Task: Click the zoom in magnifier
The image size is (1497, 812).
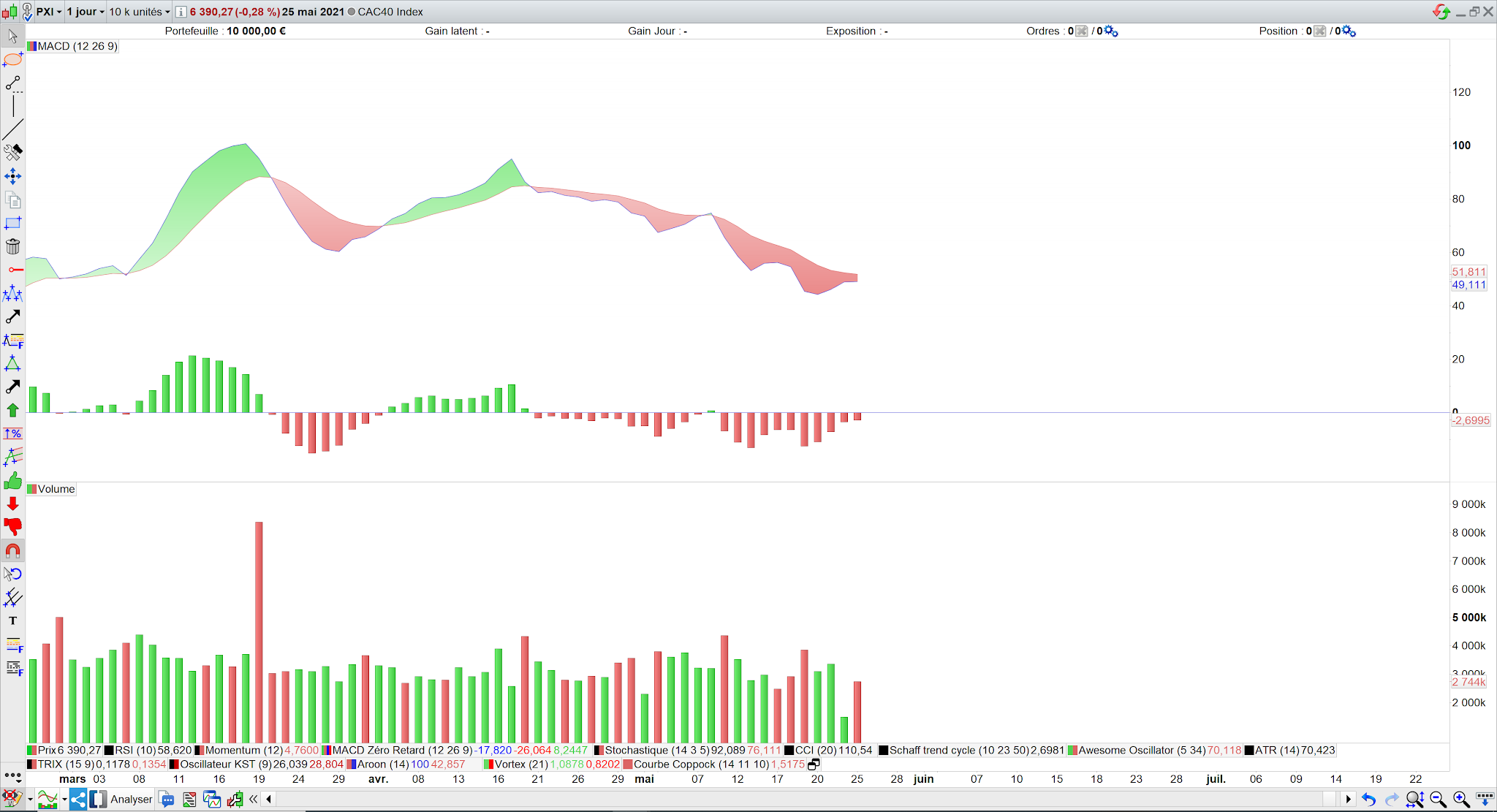Action: click(x=1461, y=800)
